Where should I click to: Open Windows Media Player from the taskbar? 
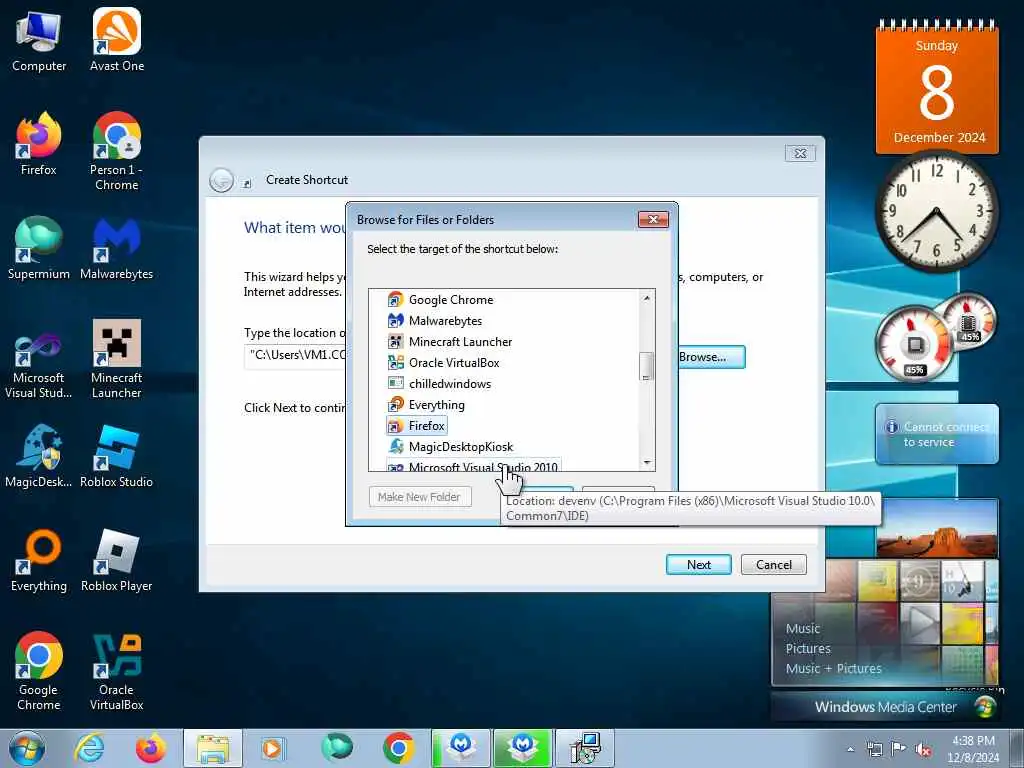[272, 748]
